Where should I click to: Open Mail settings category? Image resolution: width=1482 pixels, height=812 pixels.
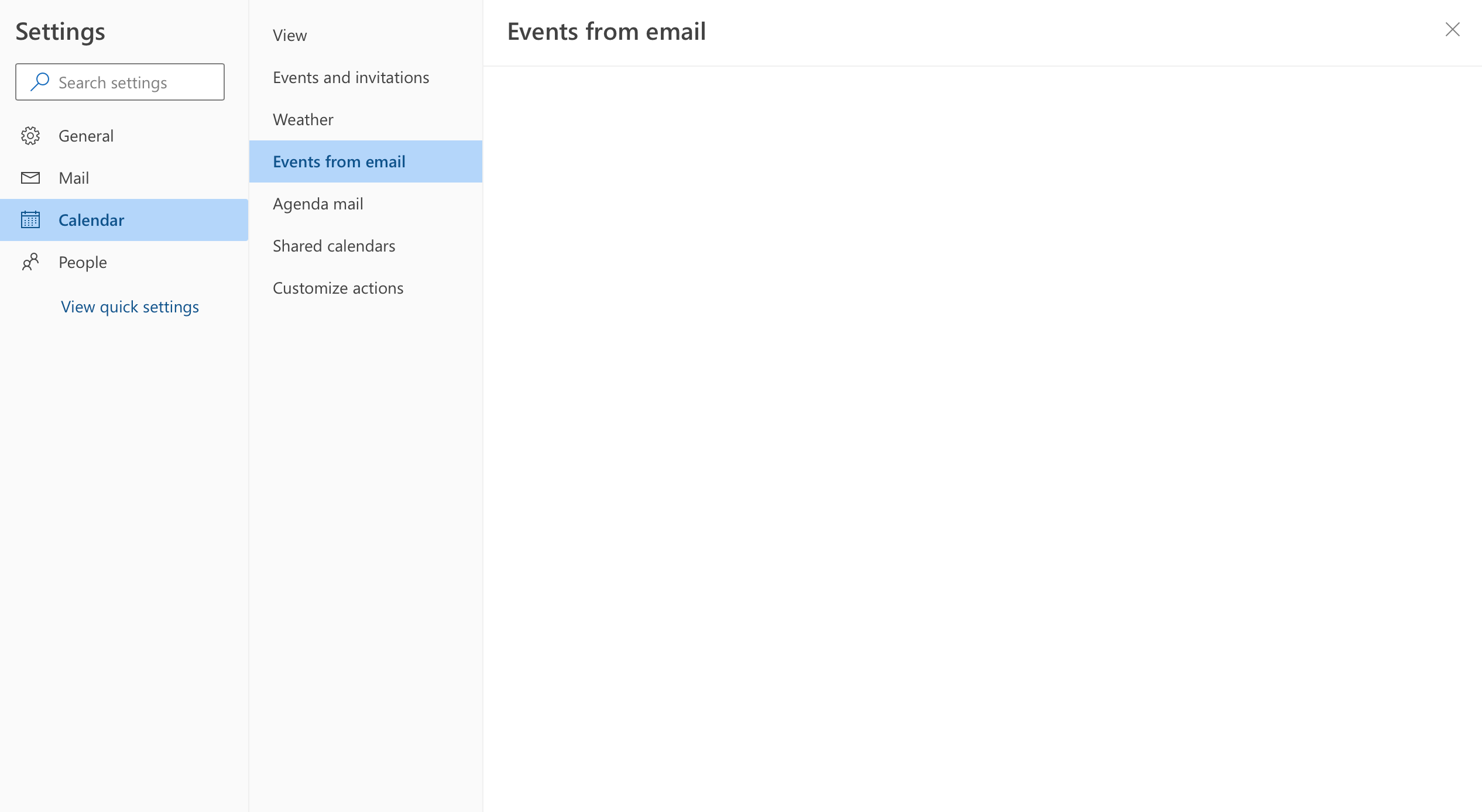124,178
